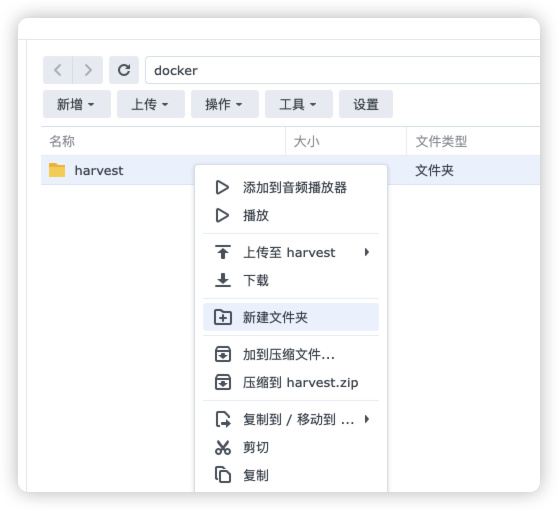Click the play icon beside 播放
Screen dimensions: 558x510
[222, 215]
